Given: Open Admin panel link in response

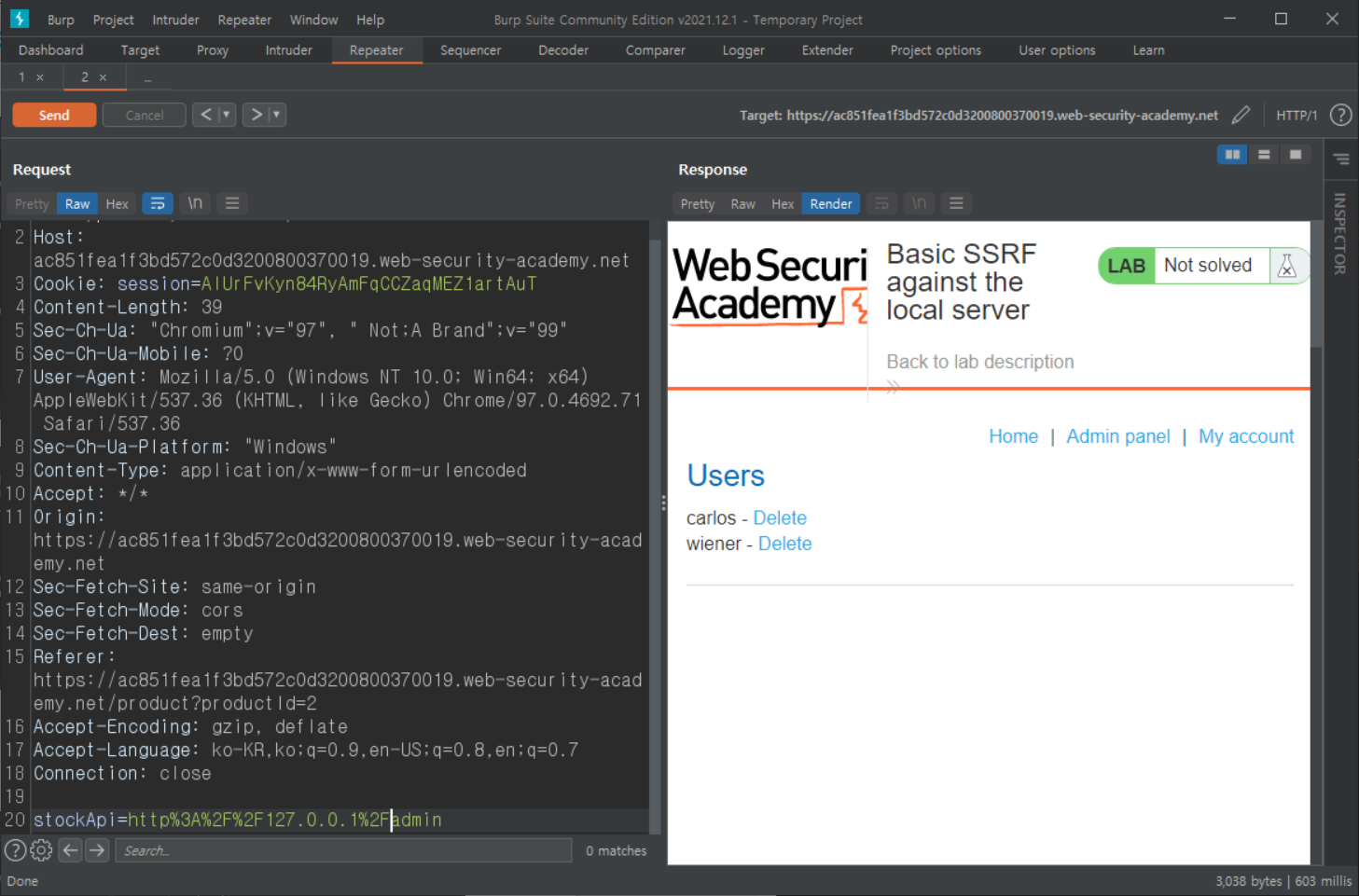Looking at the screenshot, I should [x=1117, y=436].
